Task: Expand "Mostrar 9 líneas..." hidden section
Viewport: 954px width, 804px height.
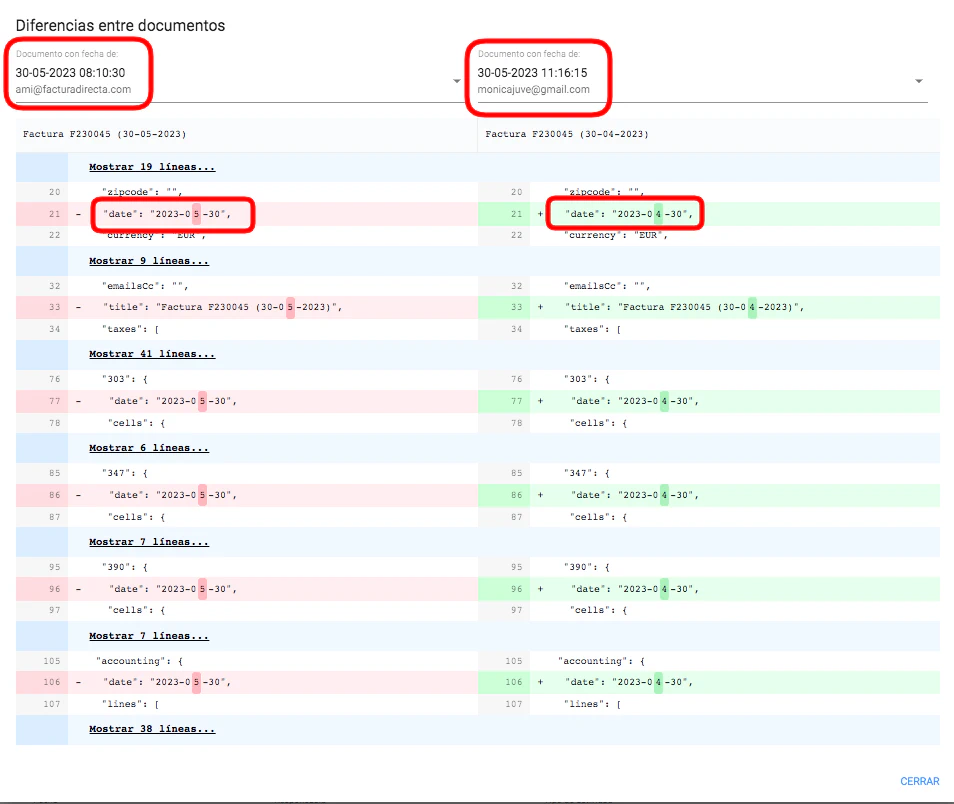Action: 148,261
